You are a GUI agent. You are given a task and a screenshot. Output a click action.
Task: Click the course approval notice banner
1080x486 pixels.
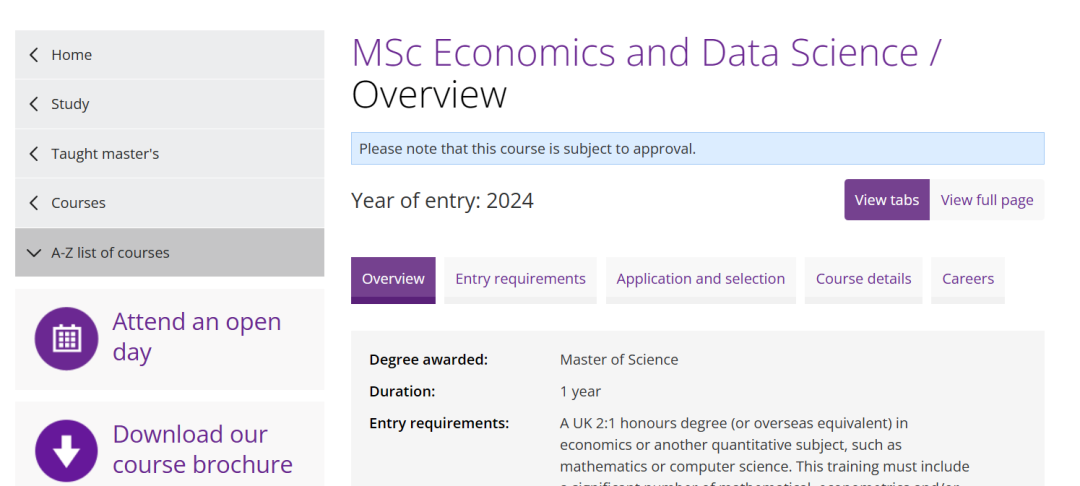point(698,149)
